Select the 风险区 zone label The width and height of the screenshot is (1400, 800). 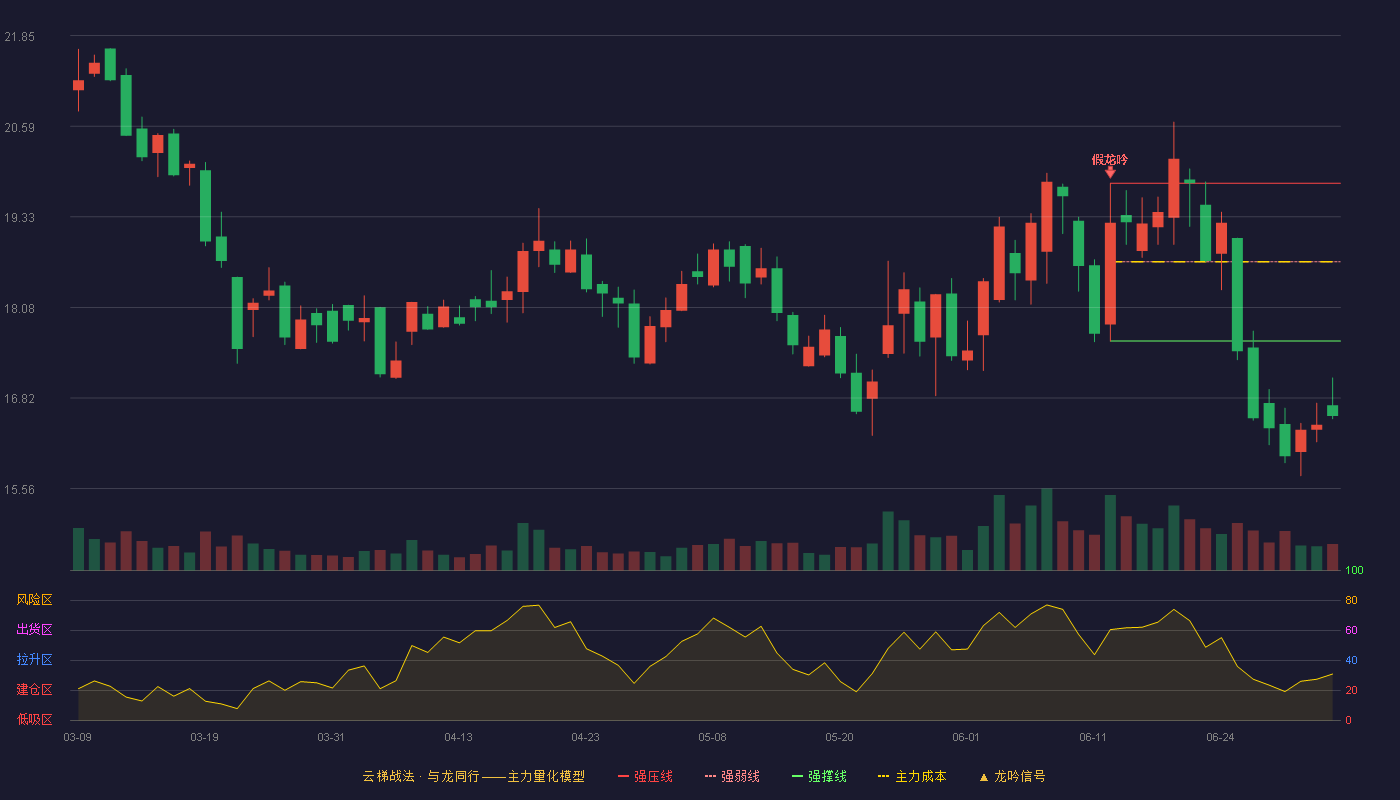click(x=34, y=600)
